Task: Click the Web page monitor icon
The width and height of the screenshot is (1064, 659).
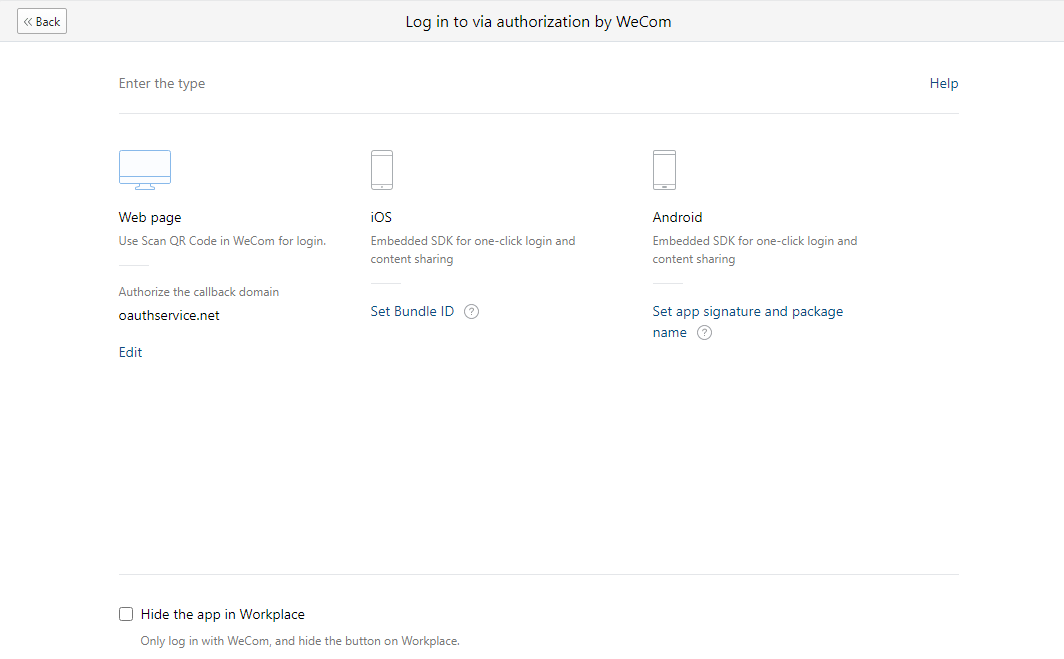Action: coord(145,170)
